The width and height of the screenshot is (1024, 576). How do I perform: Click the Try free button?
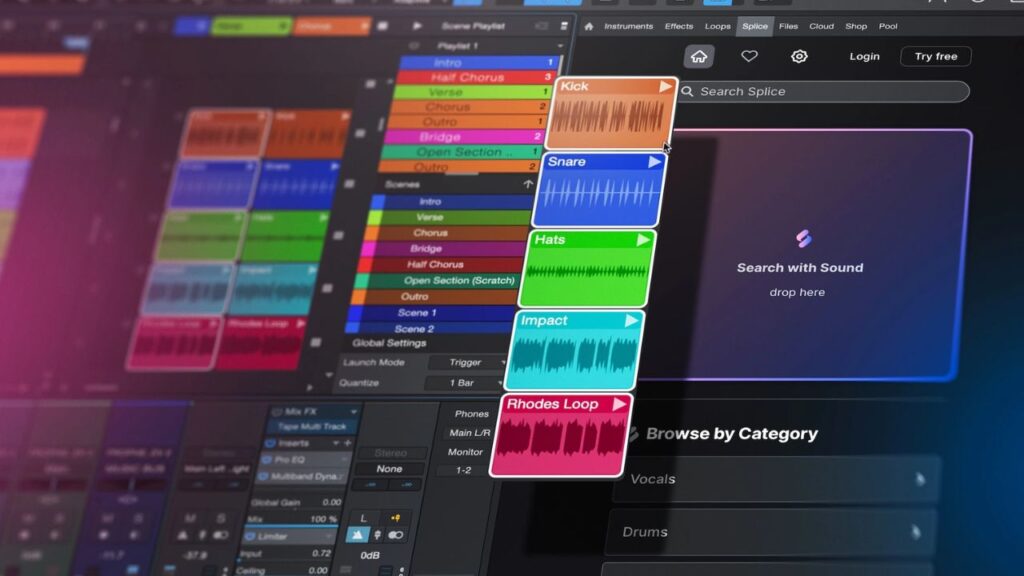pyautogui.click(x=935, y=56)
